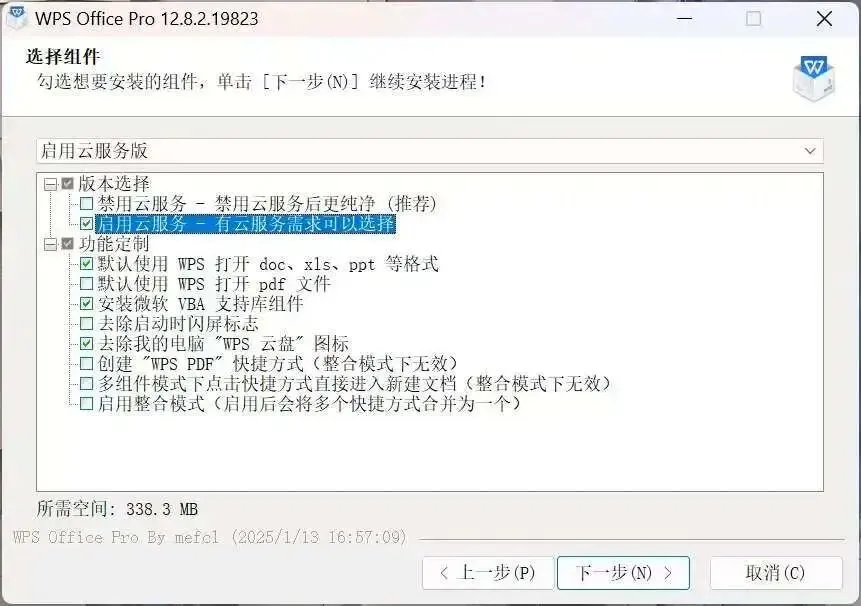Toggle the 功能定制 group checkbox

[68, 243]
